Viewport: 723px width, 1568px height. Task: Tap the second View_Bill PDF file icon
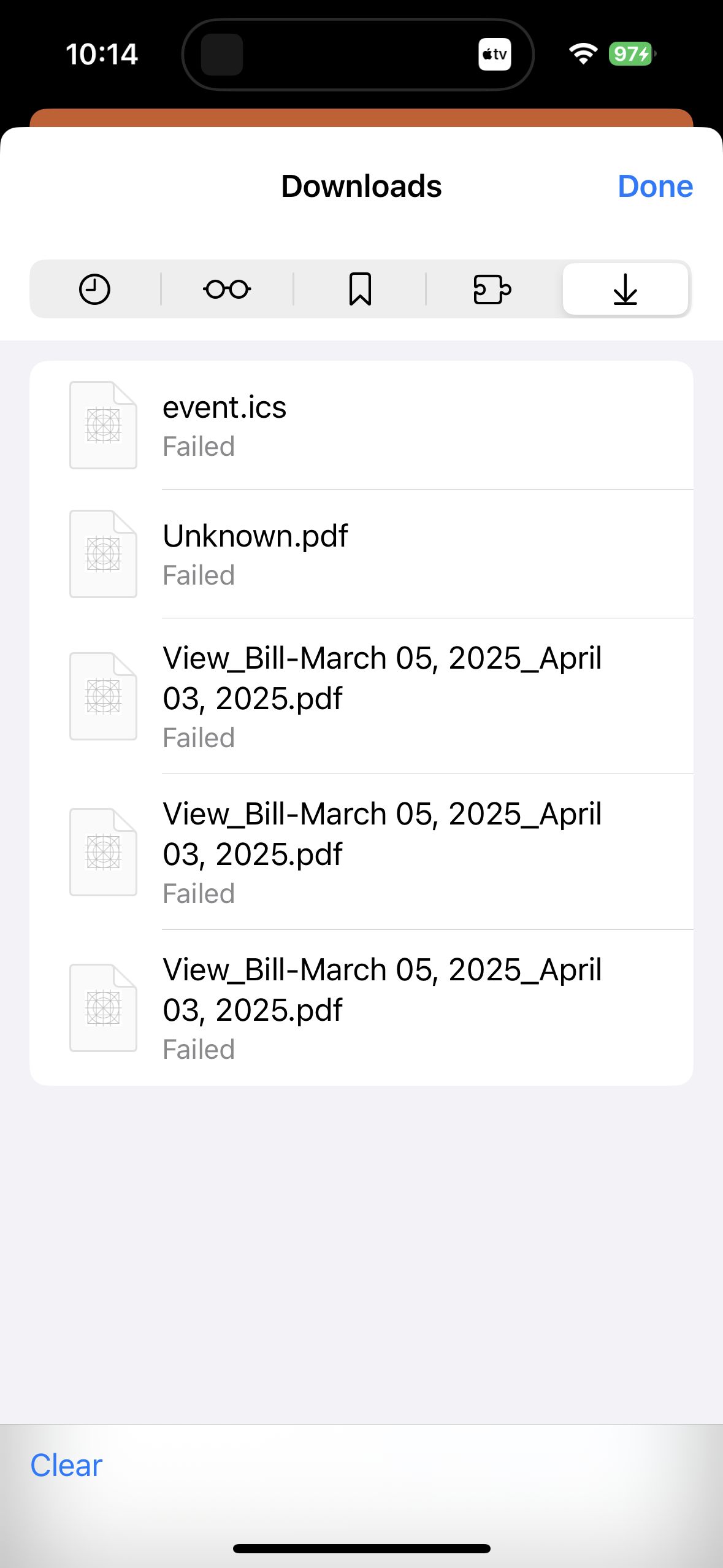103,852
